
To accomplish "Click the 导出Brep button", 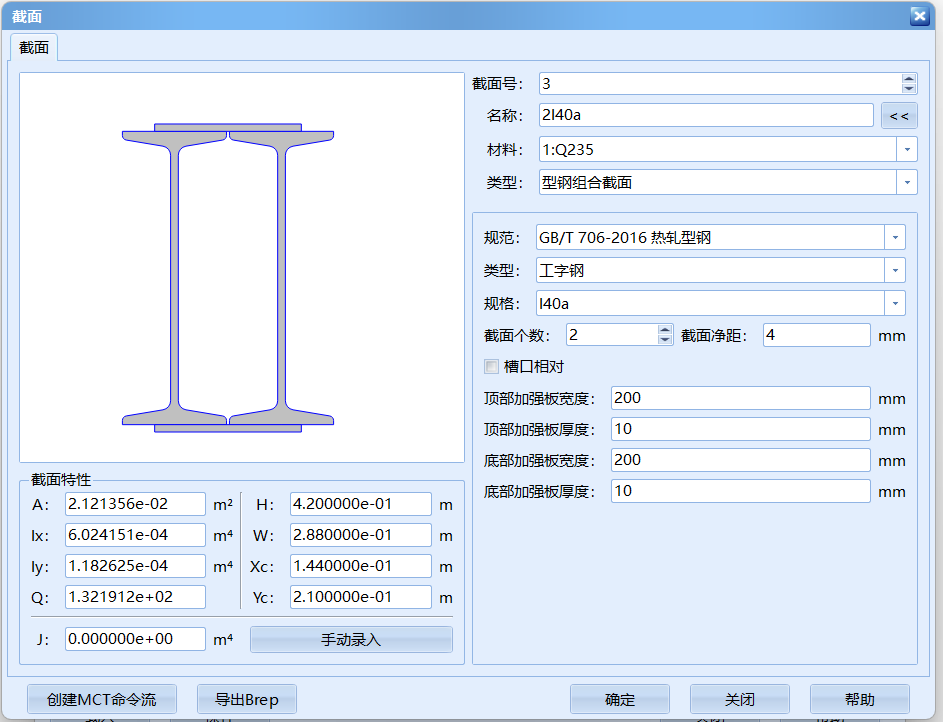I will 246,699.
